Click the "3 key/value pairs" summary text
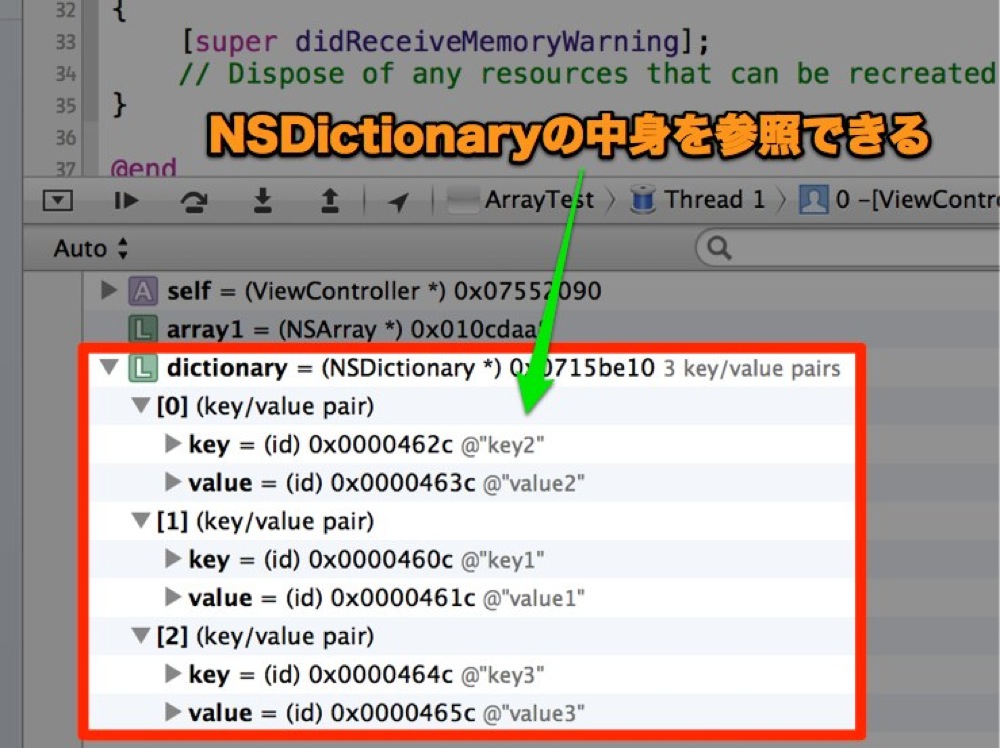Image resolution: width=1000 pixels, height=748 pixels. [752, 369]
